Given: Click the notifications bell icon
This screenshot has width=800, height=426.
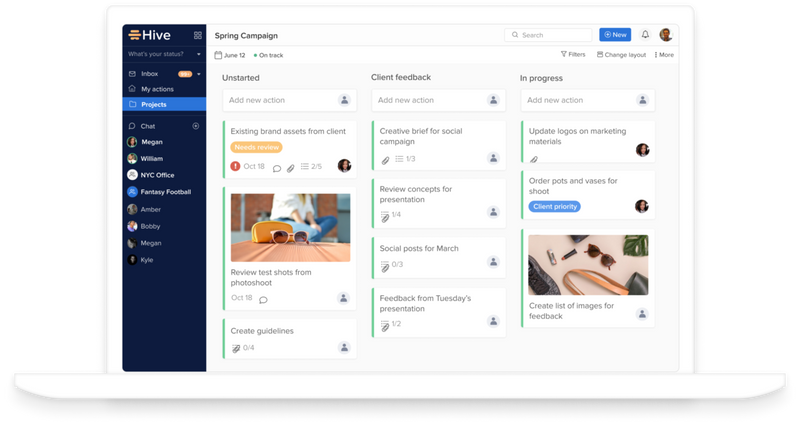Looking at the screenshot, I should [645, 35].
